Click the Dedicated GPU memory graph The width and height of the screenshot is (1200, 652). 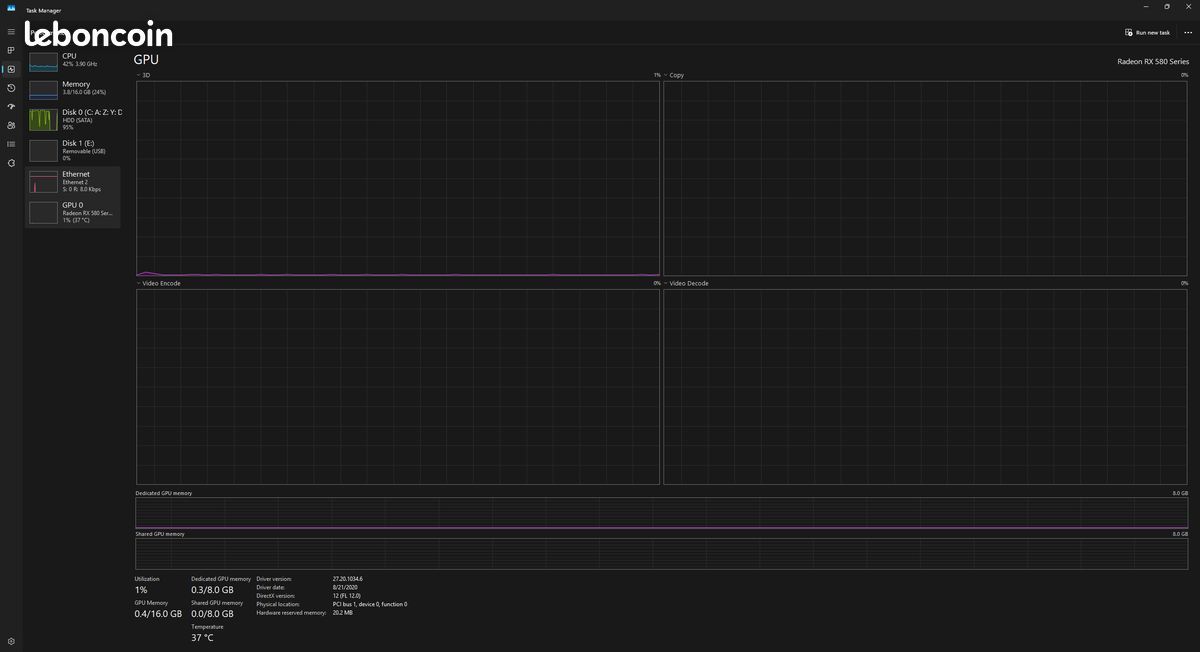click(x=662, y=514)
